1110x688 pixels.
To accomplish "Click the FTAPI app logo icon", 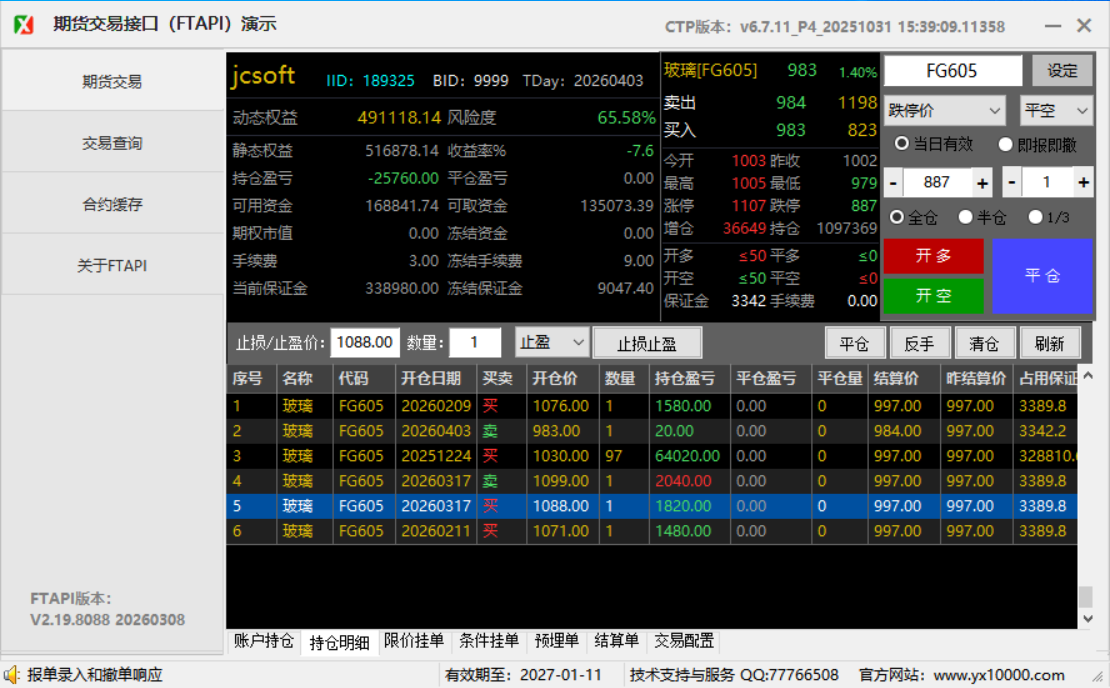I will (24, 25).
